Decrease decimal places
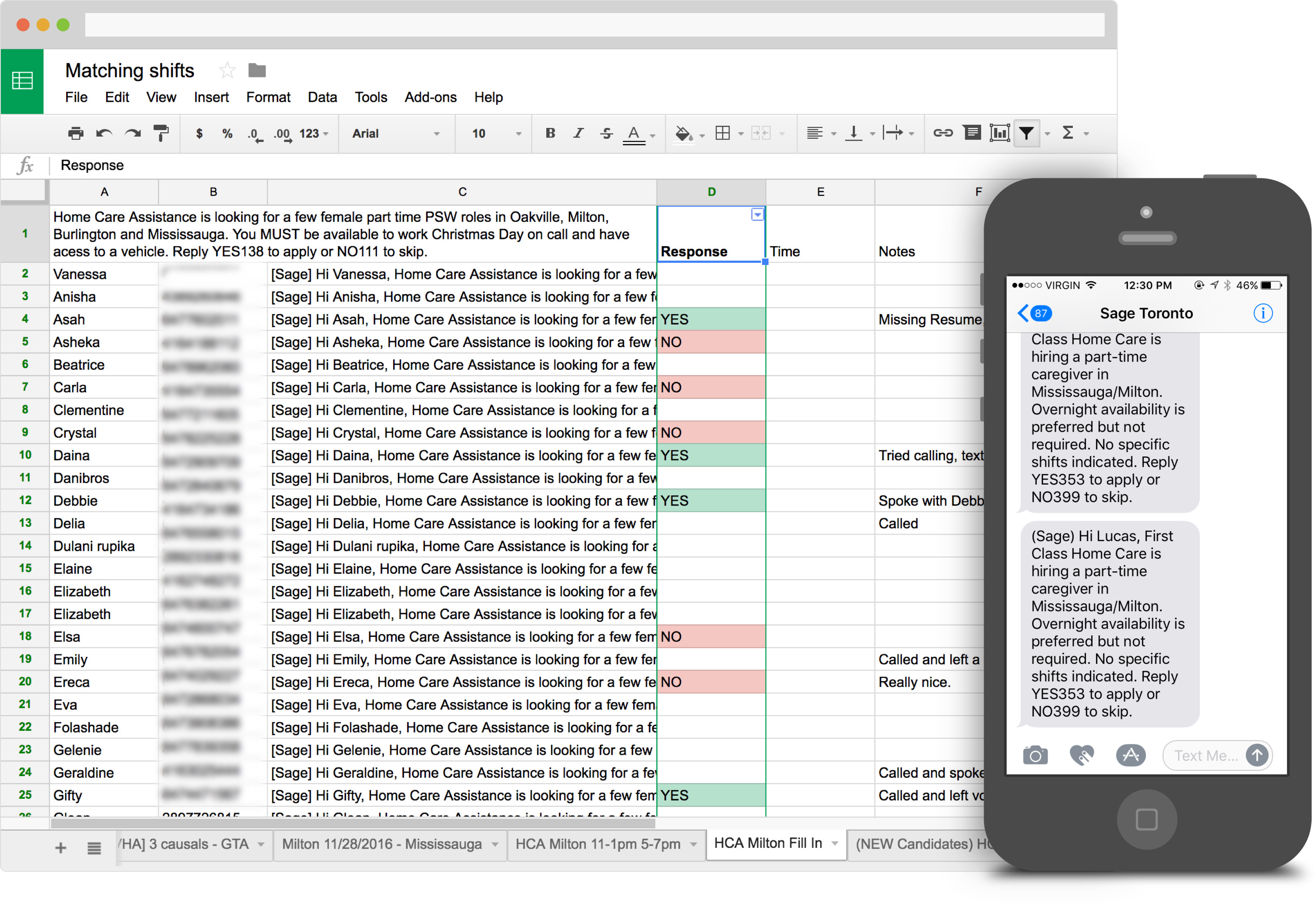 click(255, 135)
